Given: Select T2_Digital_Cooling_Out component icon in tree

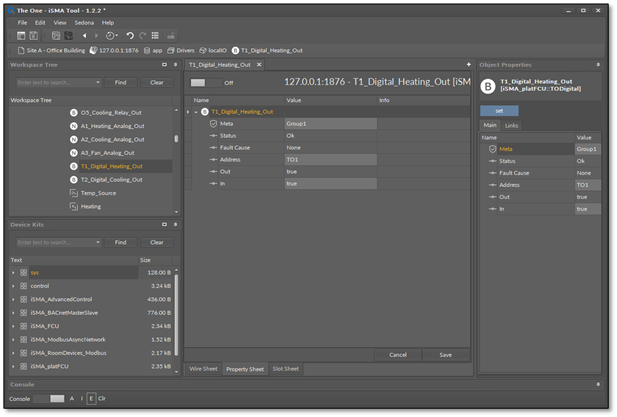Looking at the screenshot, I should click(74, 179).
